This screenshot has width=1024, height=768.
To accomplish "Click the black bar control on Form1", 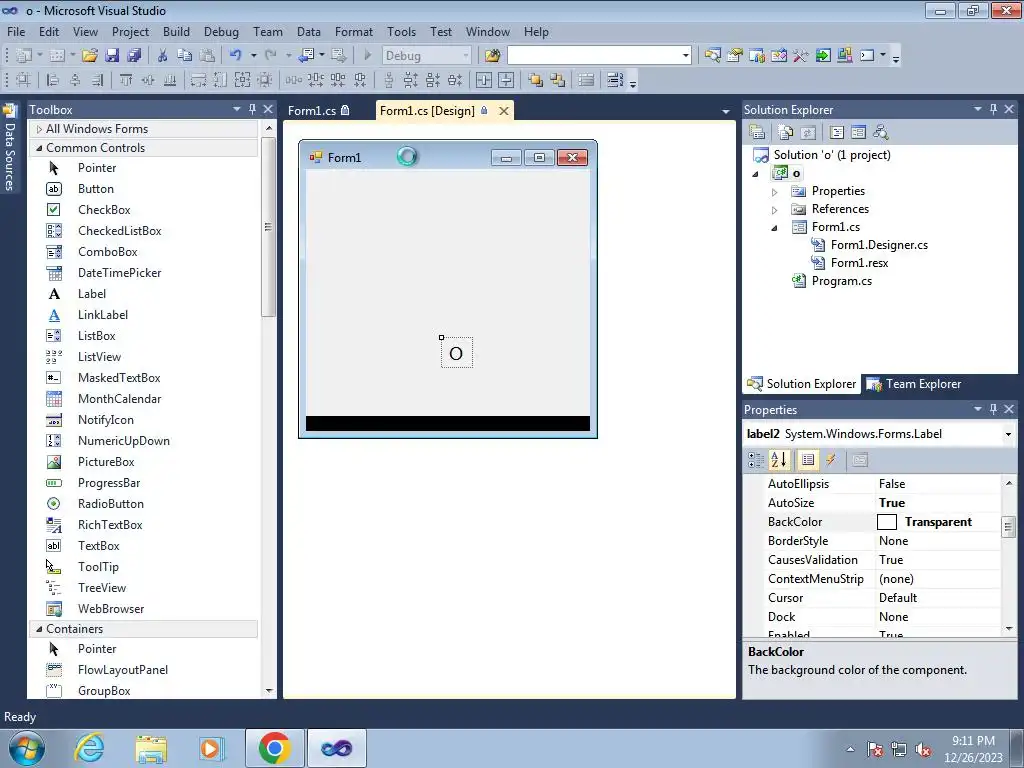I will (x=447, y=424).
